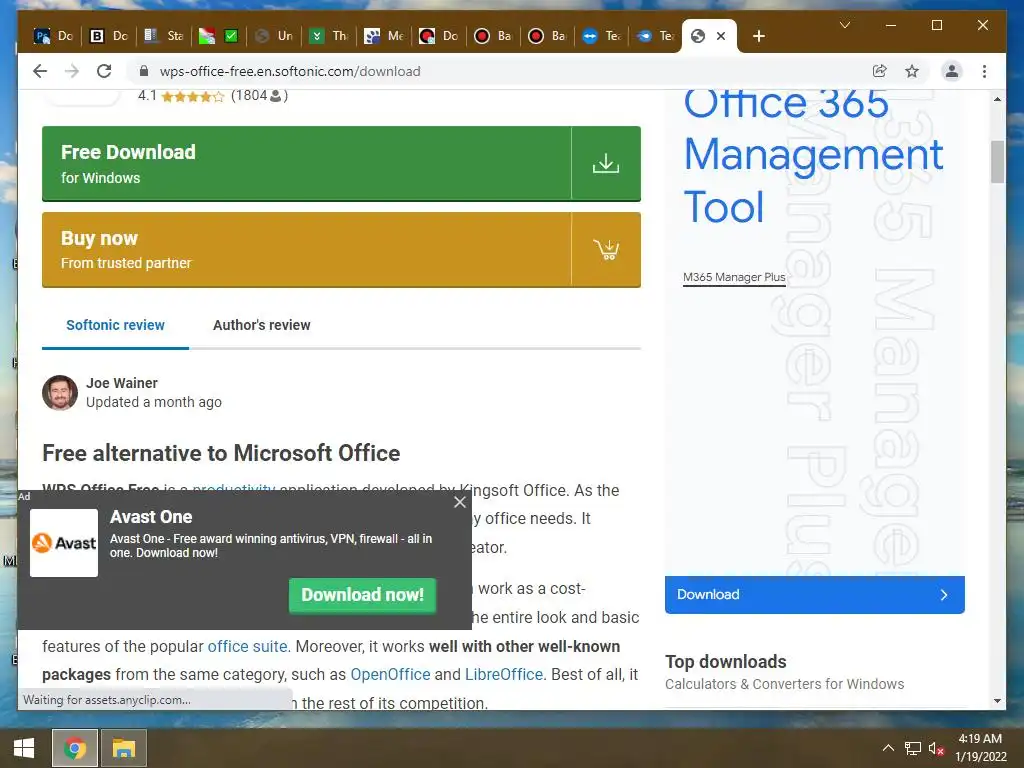Open Office 365 Management Tool ad title
Image resolution: width=1024 pixels, height=768 pixels.
(x=813, y=157)
